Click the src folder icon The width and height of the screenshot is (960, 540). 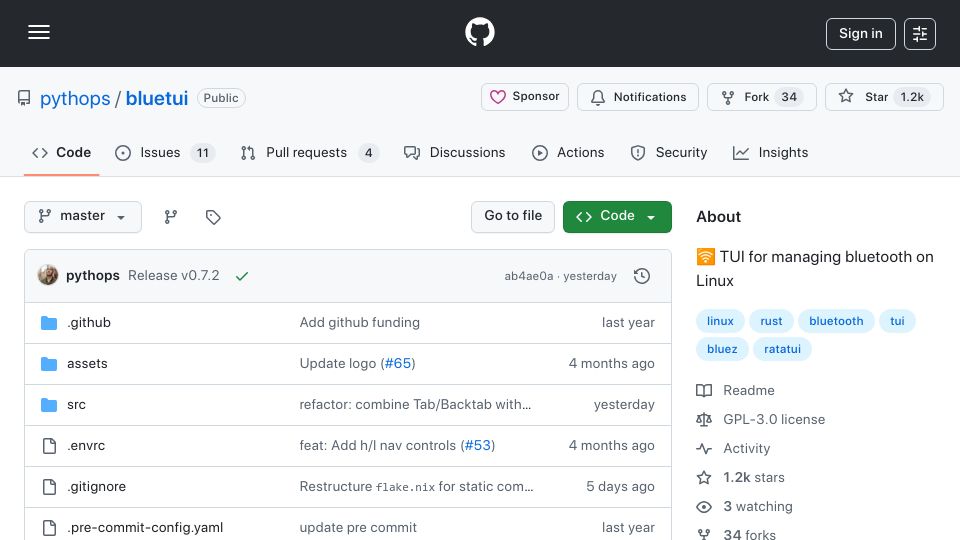click(49, 405)
